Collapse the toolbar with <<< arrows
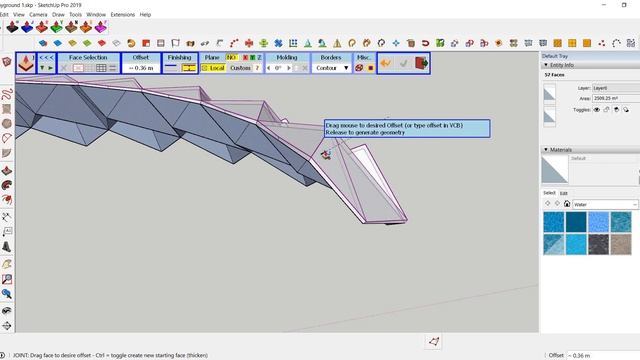Viewport: 640px width, 360px height. pyautogui.click(x=47, y=58)
